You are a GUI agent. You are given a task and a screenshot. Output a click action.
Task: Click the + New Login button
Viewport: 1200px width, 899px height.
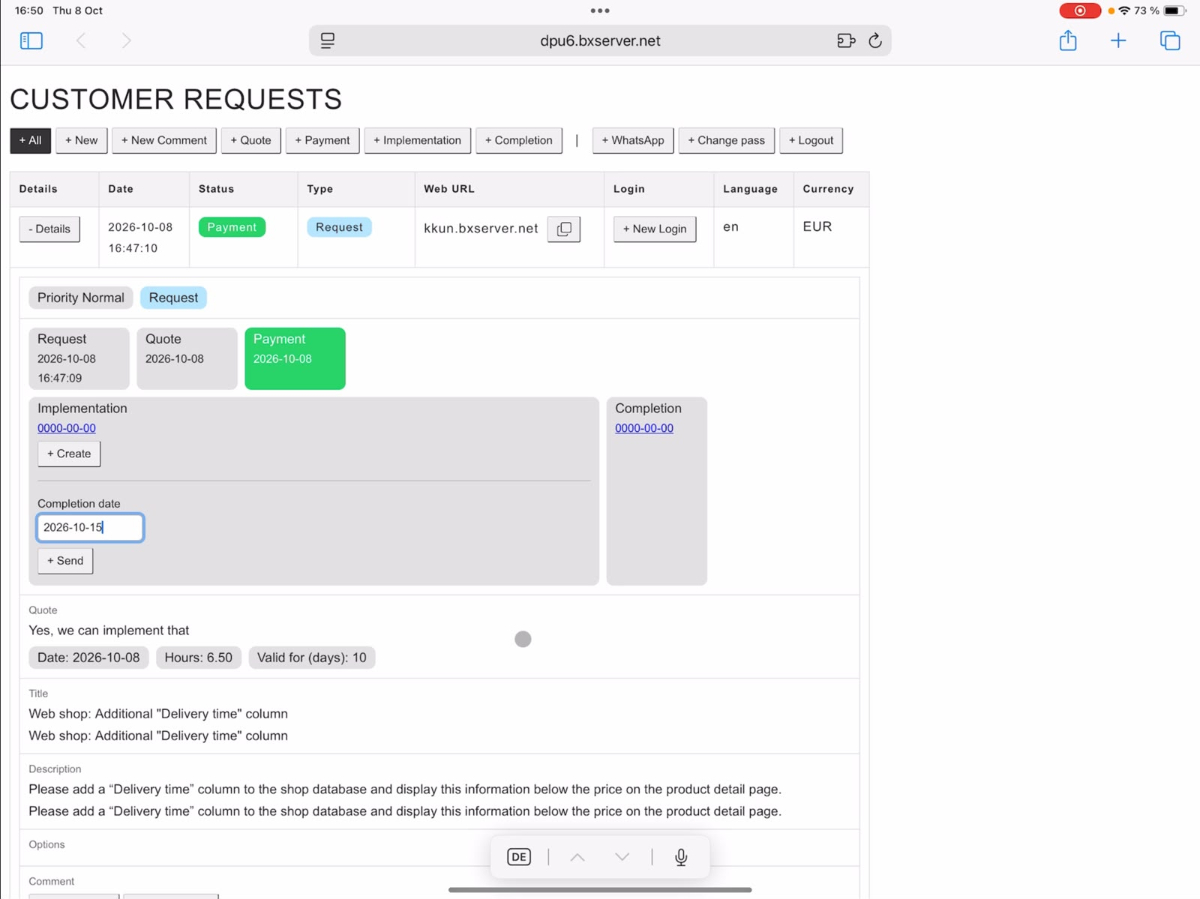[655, 229]
